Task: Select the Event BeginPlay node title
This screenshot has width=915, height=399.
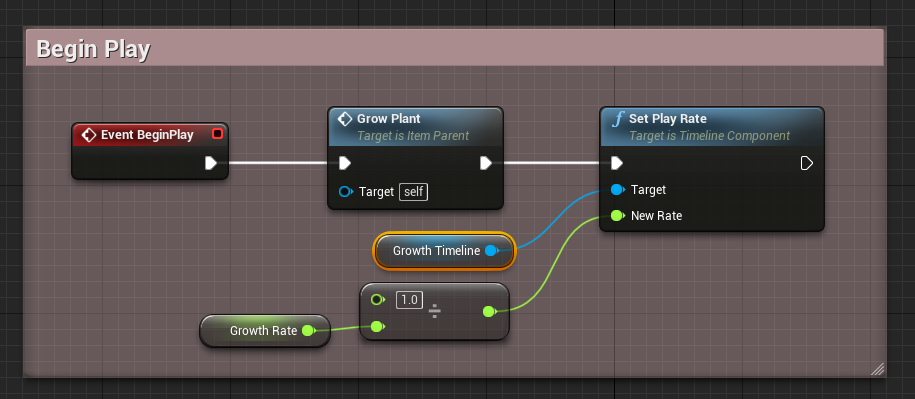Action: 147,135
